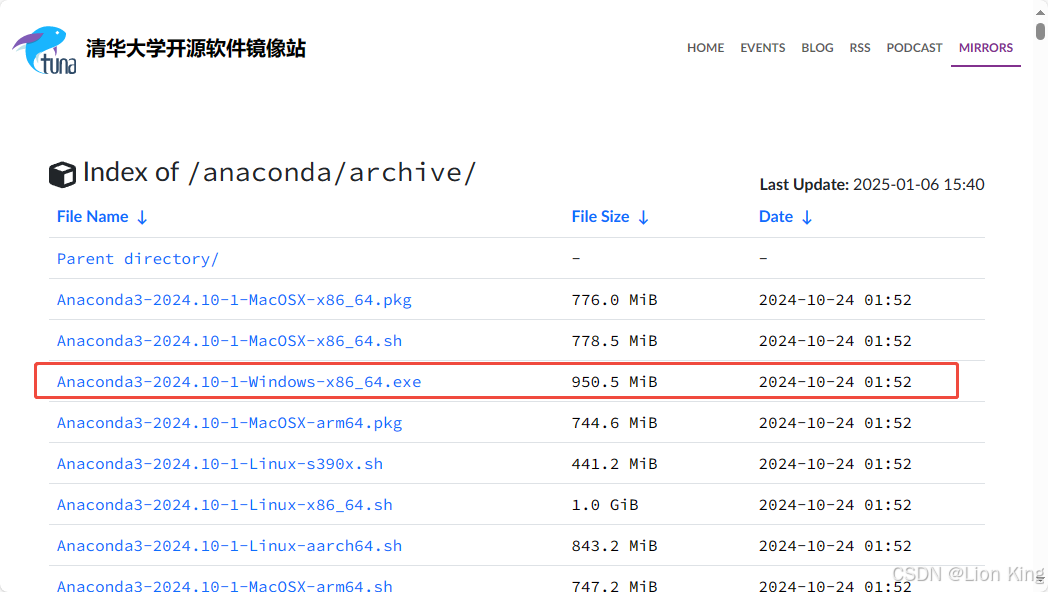Screen dimensions: 1048x592
Task: Click the Windows exe row date
Action: click(x=835, y=382)
